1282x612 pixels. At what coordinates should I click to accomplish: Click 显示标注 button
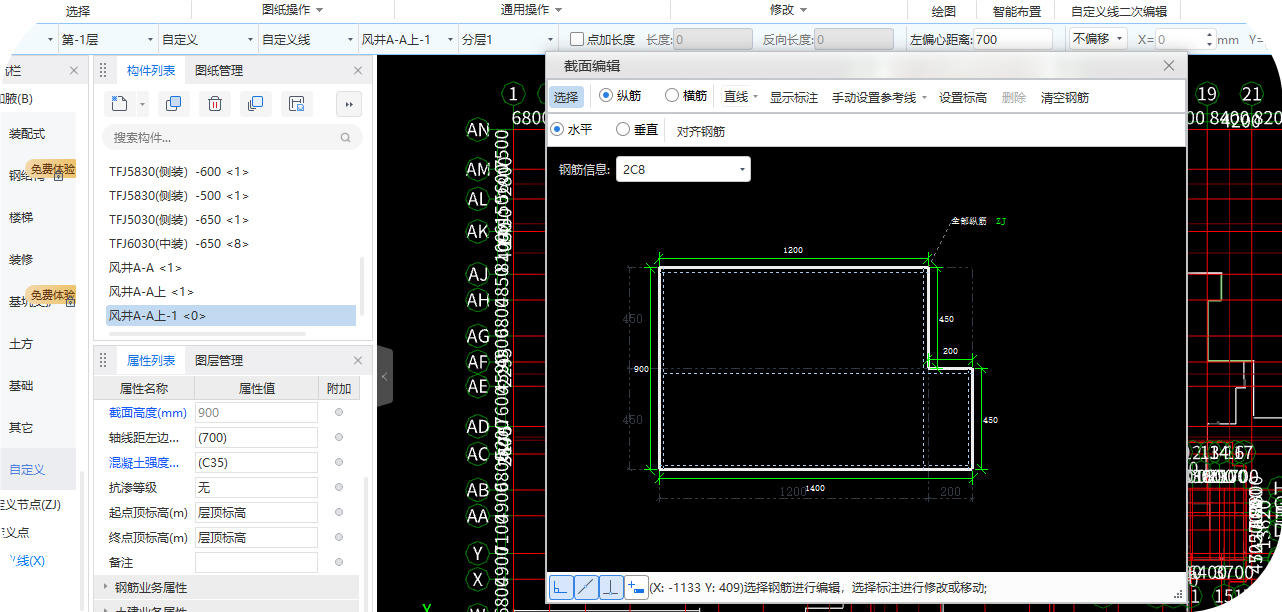(794, 97)
